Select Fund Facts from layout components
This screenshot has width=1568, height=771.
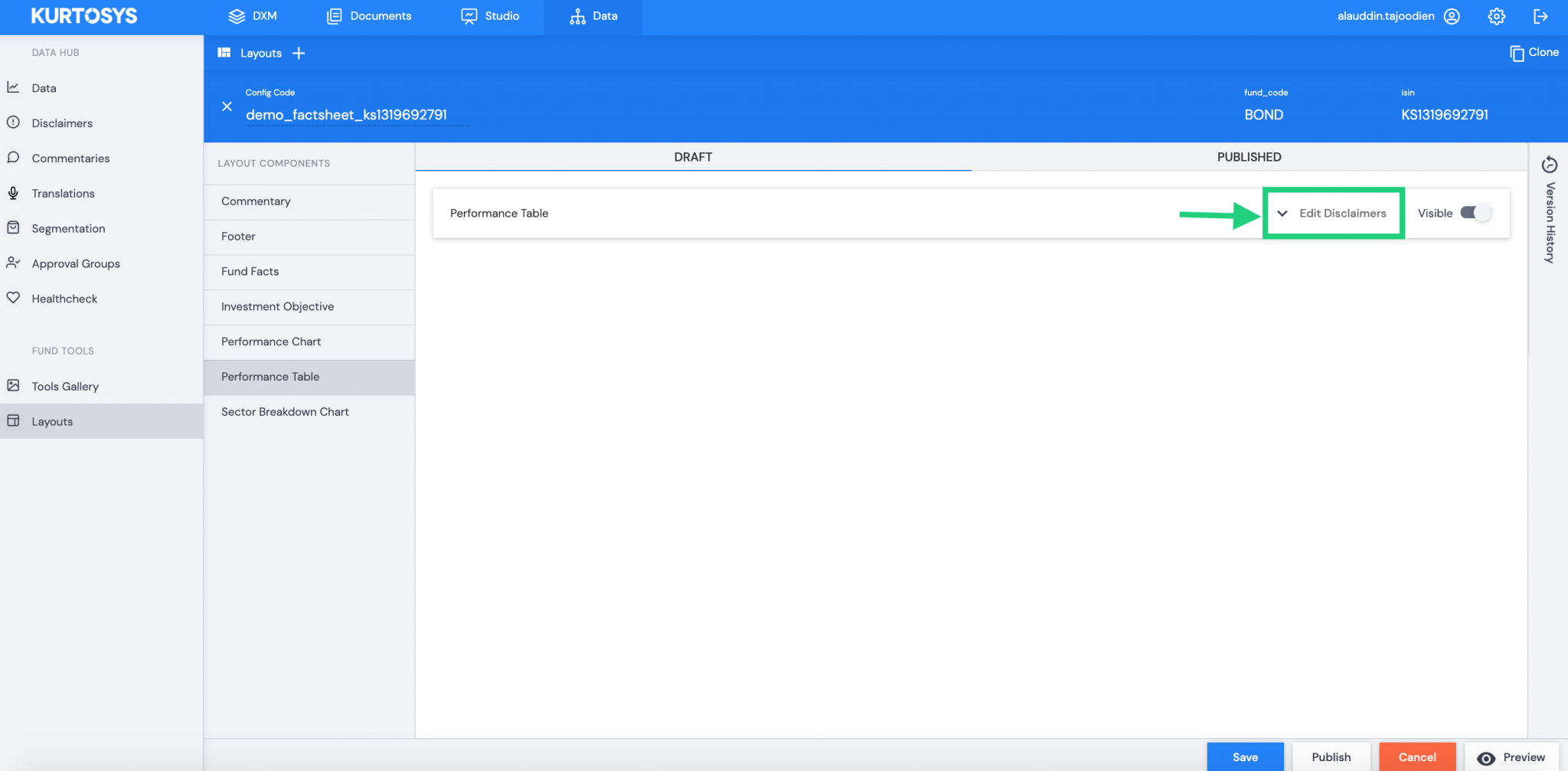coord(249,272)
